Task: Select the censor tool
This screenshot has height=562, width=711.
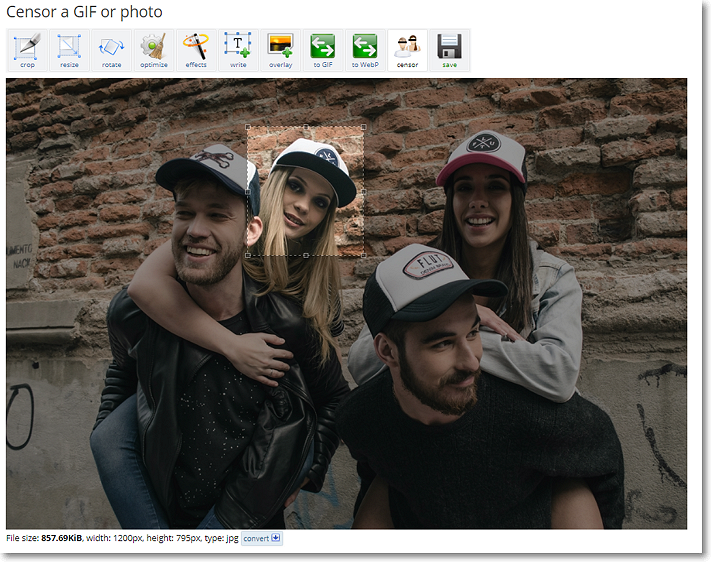Action: click(407, 50)
